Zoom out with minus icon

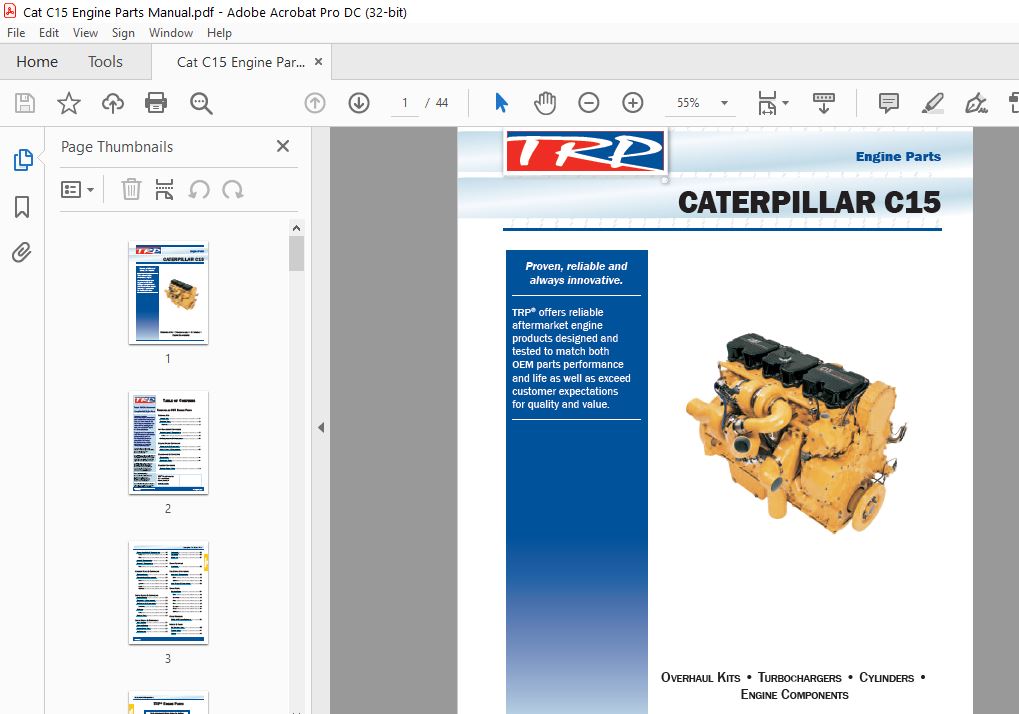coord(589,103)
